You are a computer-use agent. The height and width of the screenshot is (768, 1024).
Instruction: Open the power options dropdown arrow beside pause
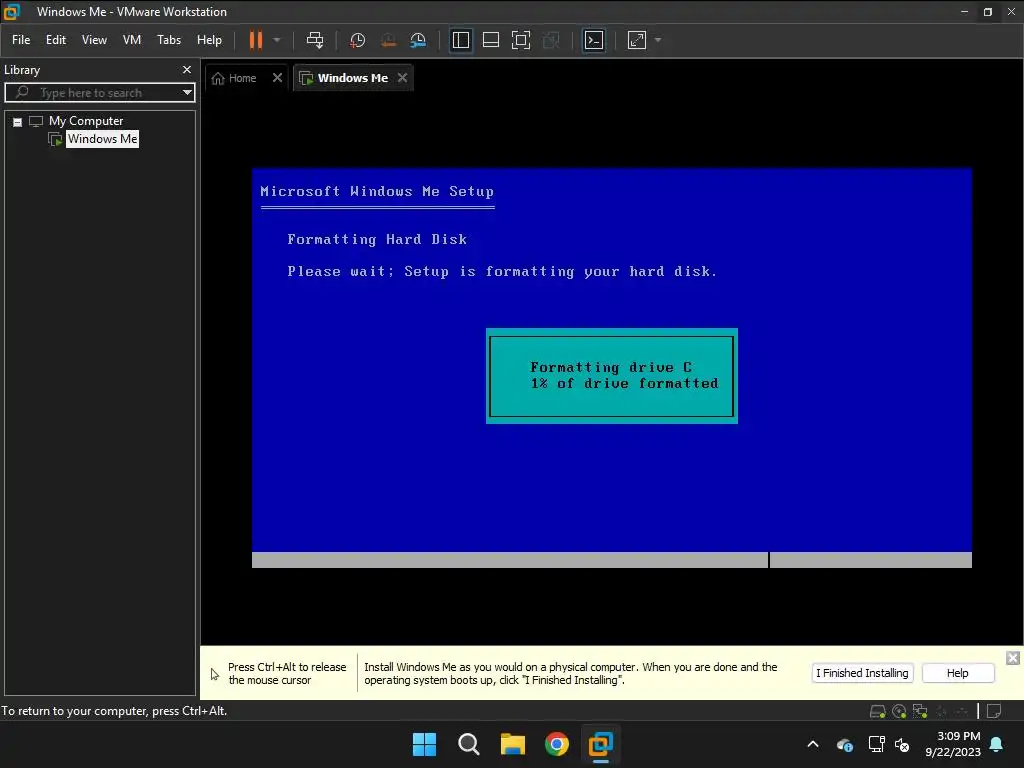pos(277,40)
